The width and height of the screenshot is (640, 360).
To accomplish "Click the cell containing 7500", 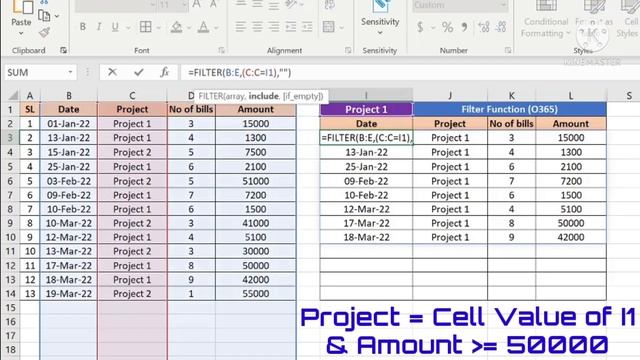I will [256, 152].
